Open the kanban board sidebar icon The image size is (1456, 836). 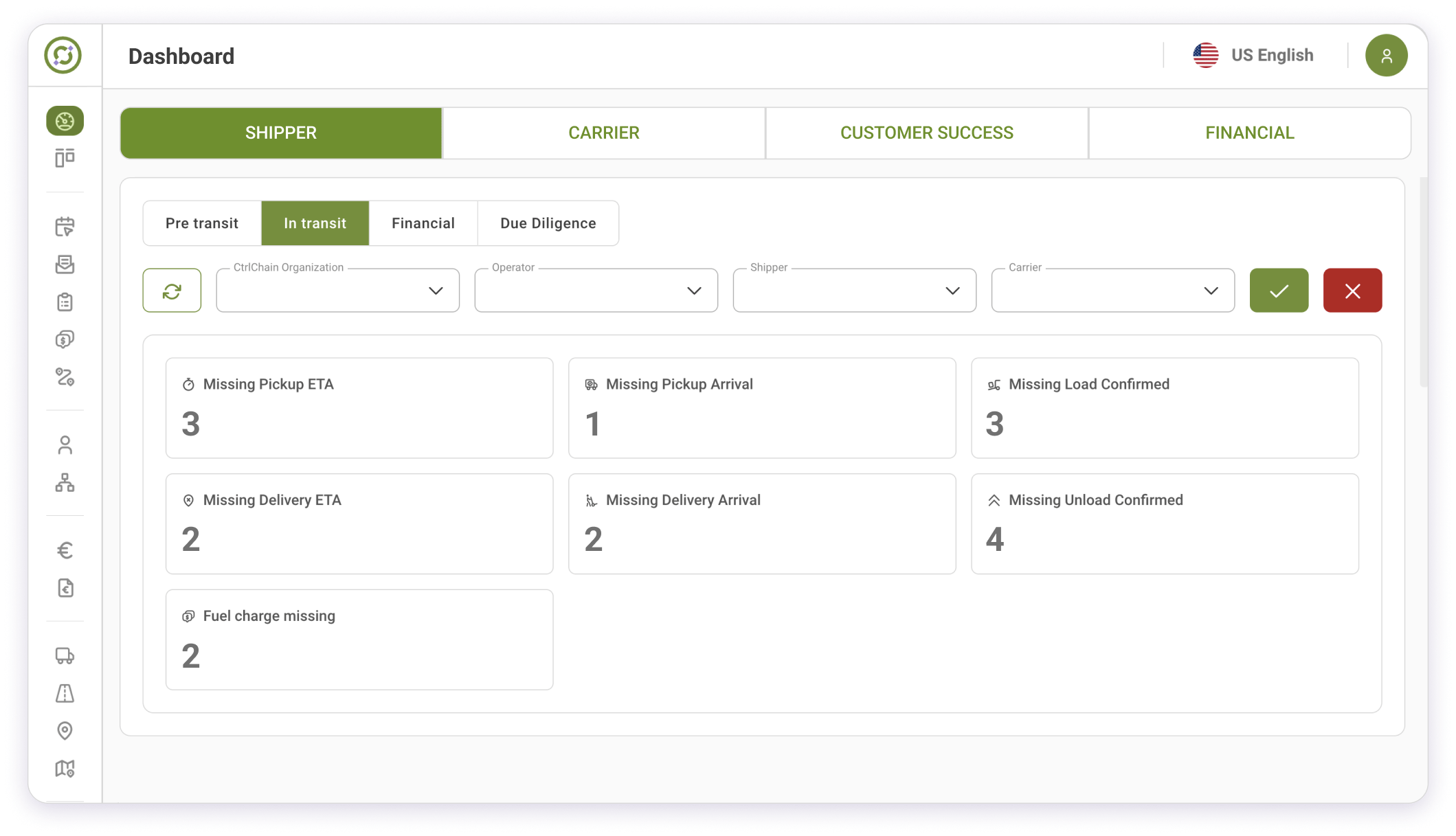[65, 158]
